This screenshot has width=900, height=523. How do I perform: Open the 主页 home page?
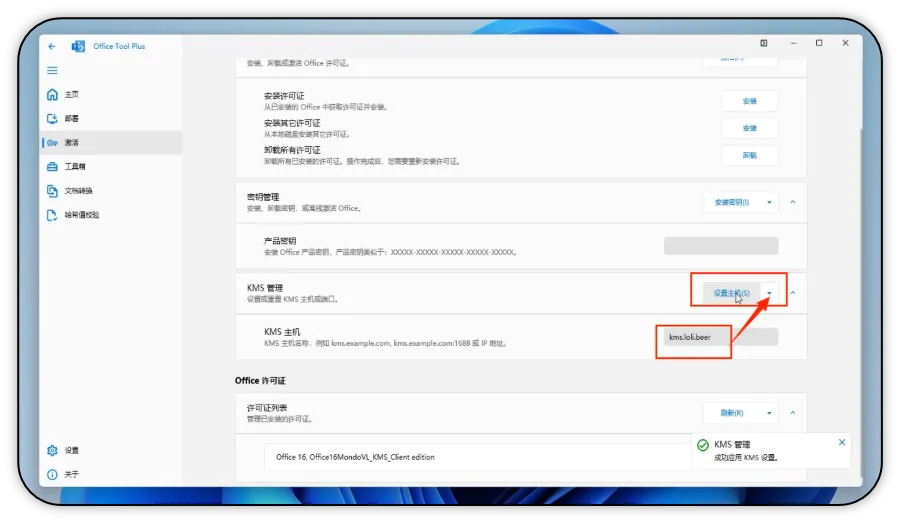tap(111, 94)
